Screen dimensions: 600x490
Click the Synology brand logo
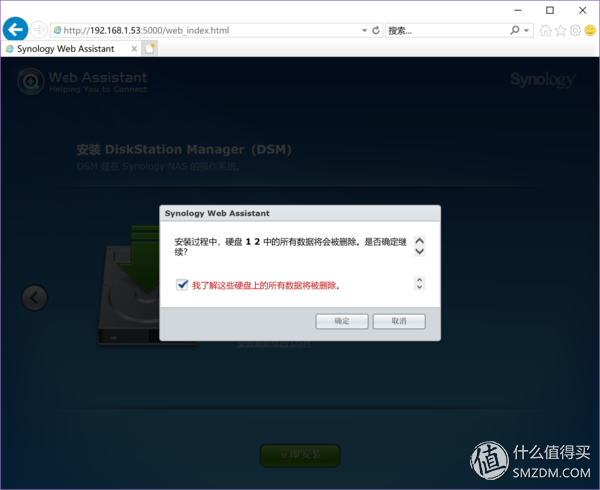pos(543,80)
